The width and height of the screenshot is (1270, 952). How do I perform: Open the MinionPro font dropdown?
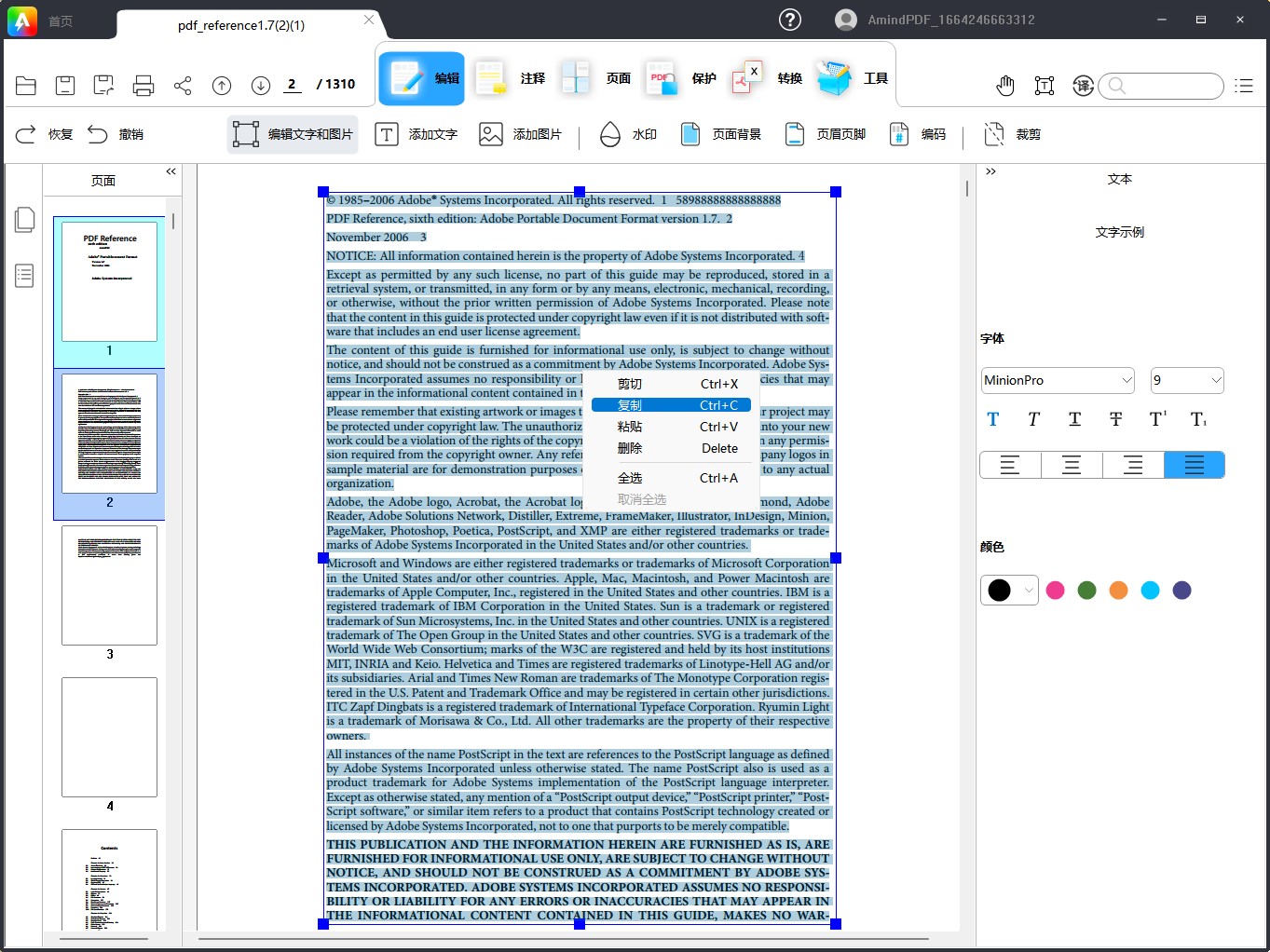(1058, 380)
